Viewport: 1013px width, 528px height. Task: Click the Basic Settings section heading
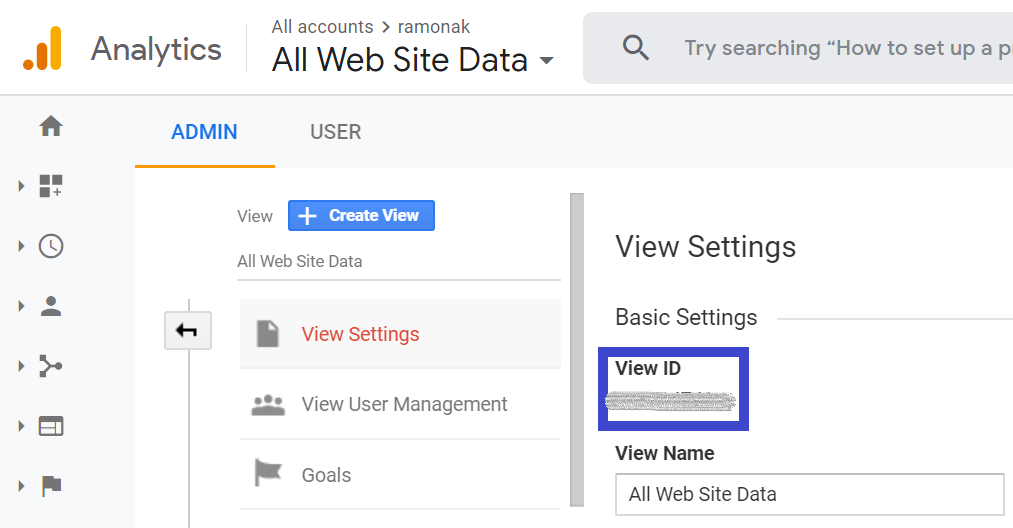tap(686, 317)
